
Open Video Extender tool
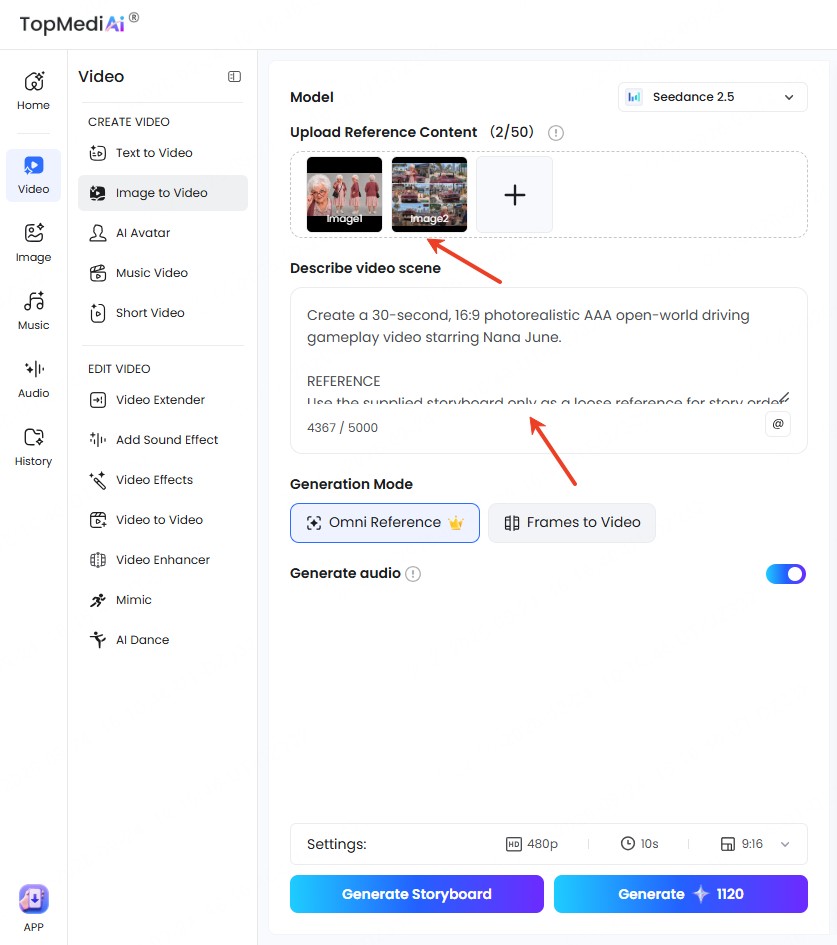(162, 400)
